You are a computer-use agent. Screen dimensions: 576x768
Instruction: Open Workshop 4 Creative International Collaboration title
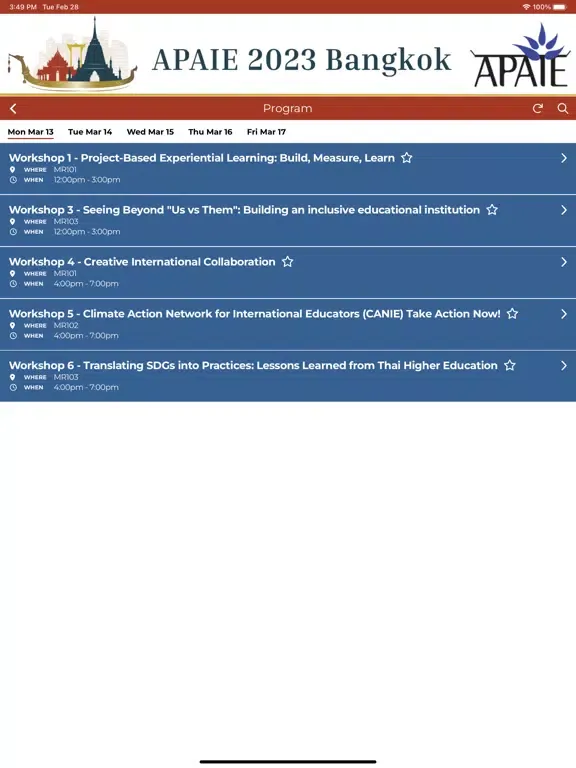pos(142,262)
